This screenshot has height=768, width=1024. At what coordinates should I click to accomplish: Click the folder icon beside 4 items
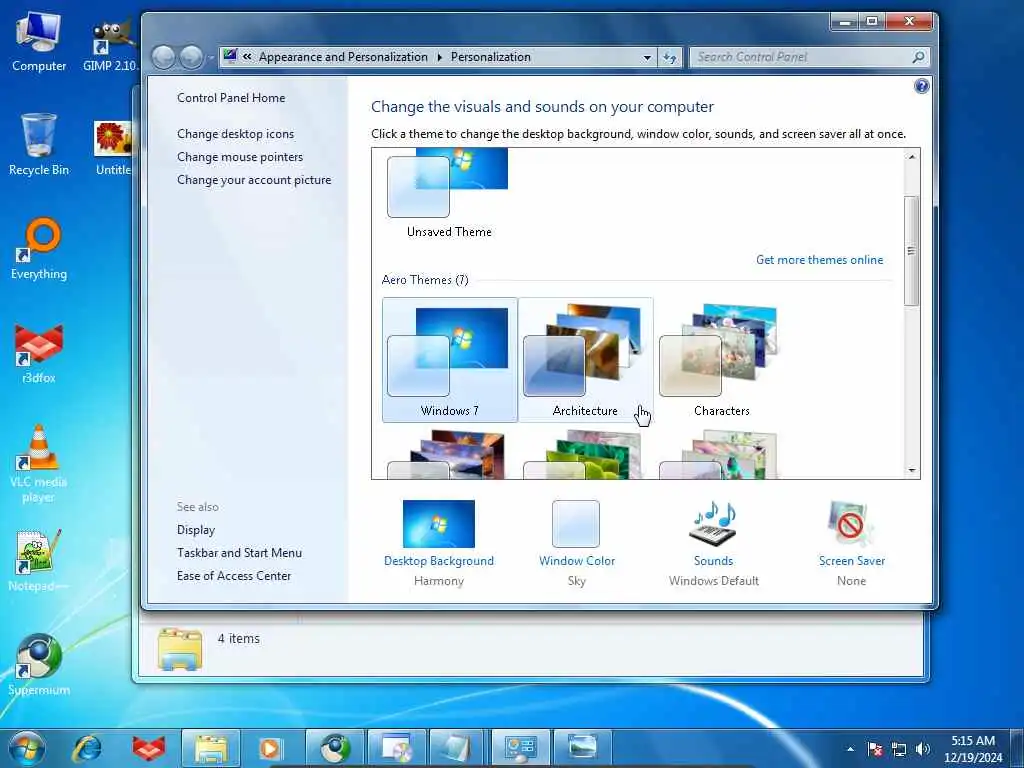click(x=180, y=649)
